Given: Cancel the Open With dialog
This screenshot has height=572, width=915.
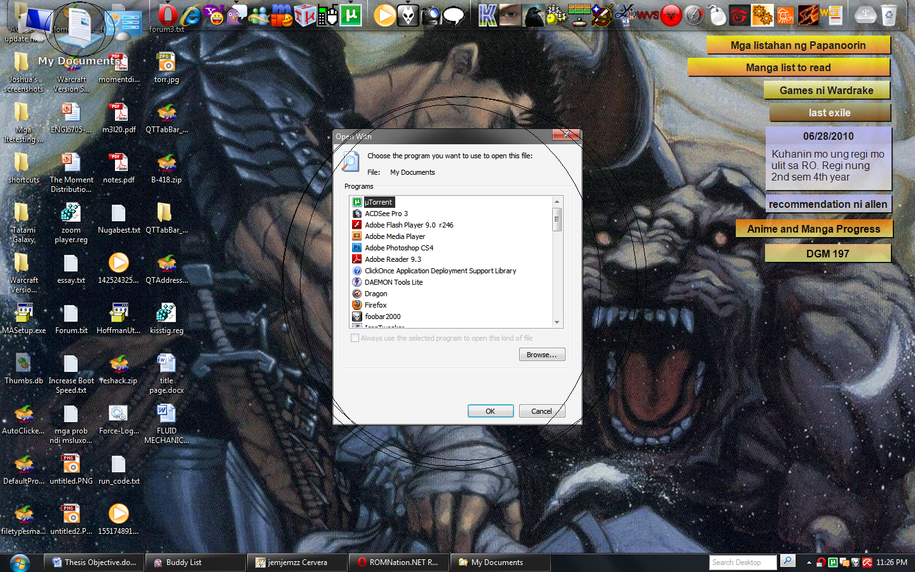Looking at the screenshot, I should point(542,411).
